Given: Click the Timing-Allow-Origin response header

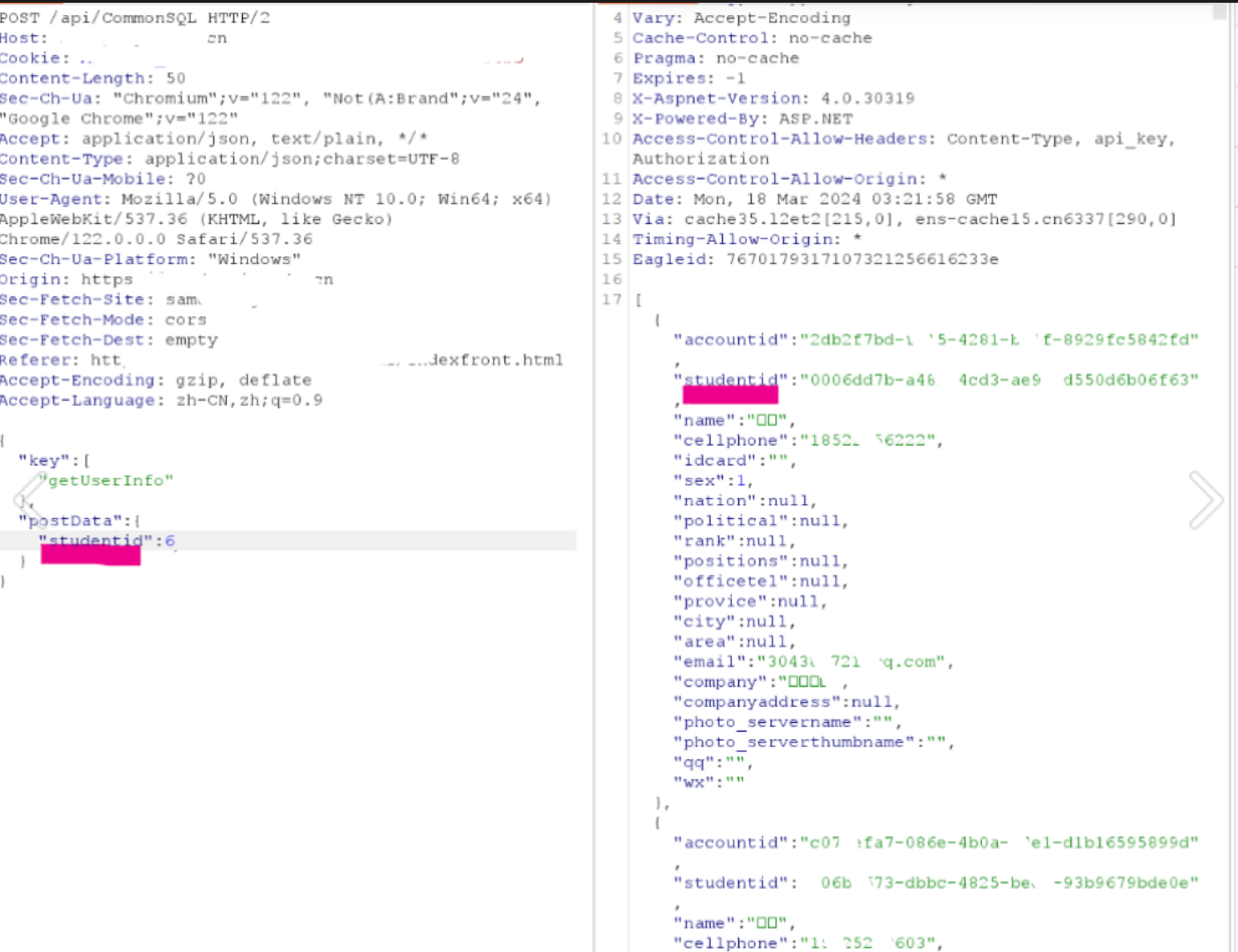Looking at the screenshot, I should pos(747,239).
